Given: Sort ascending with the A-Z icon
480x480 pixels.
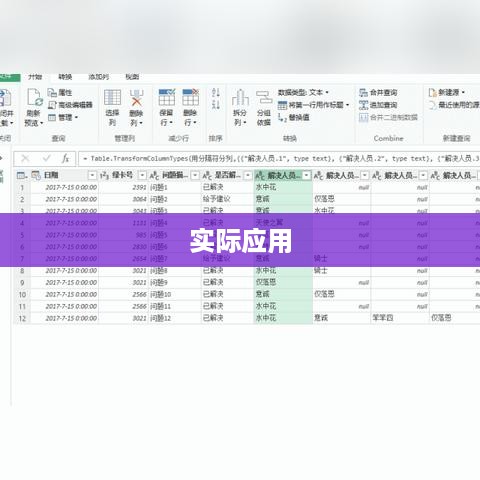Looking at the screenshot, I should (x=216, y=92).
